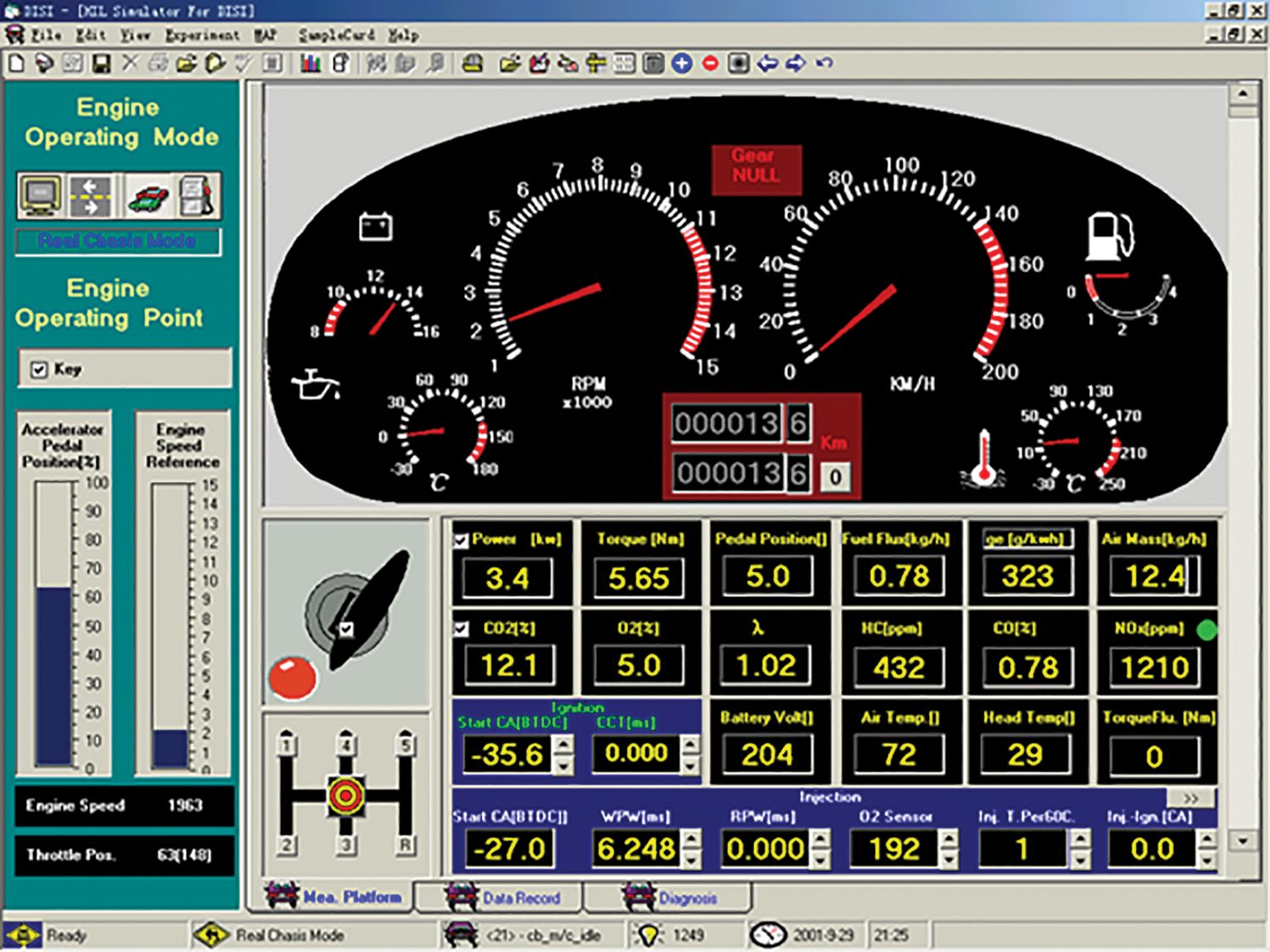
Task: Click the blue plus toolbar icon
Action: coord(682,64)
